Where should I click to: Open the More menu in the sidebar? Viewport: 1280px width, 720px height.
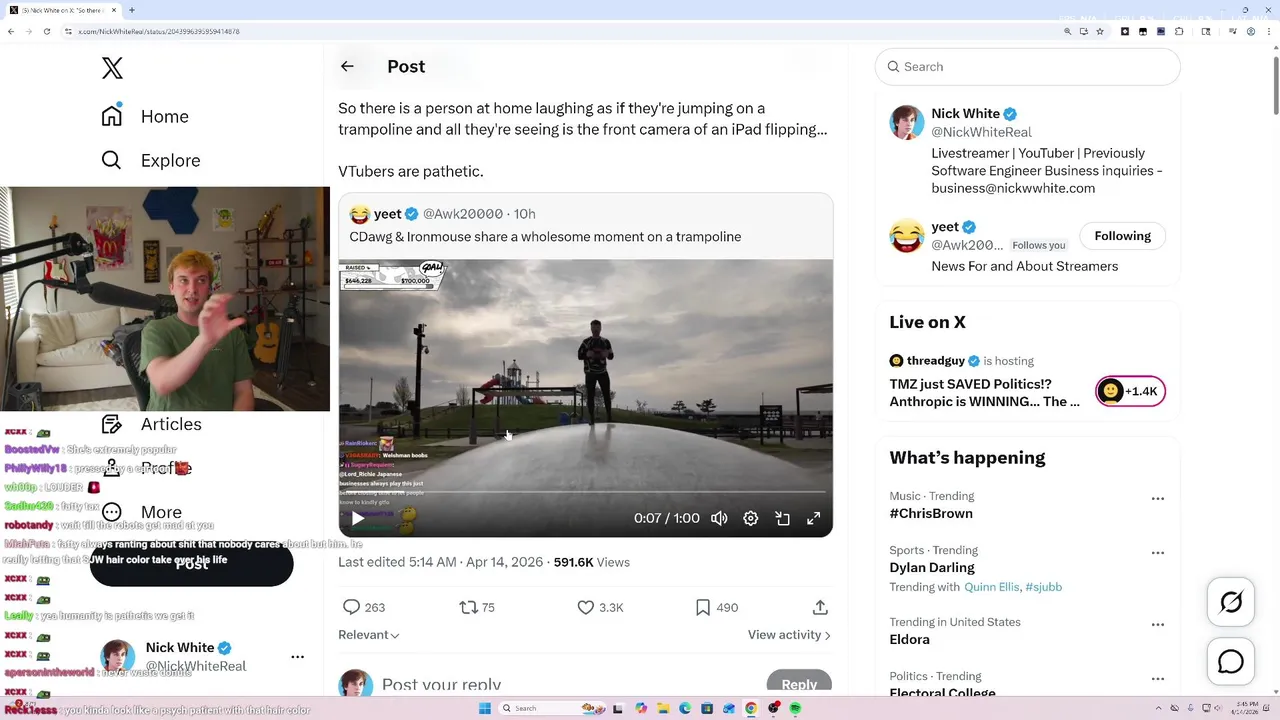[142, 512]
